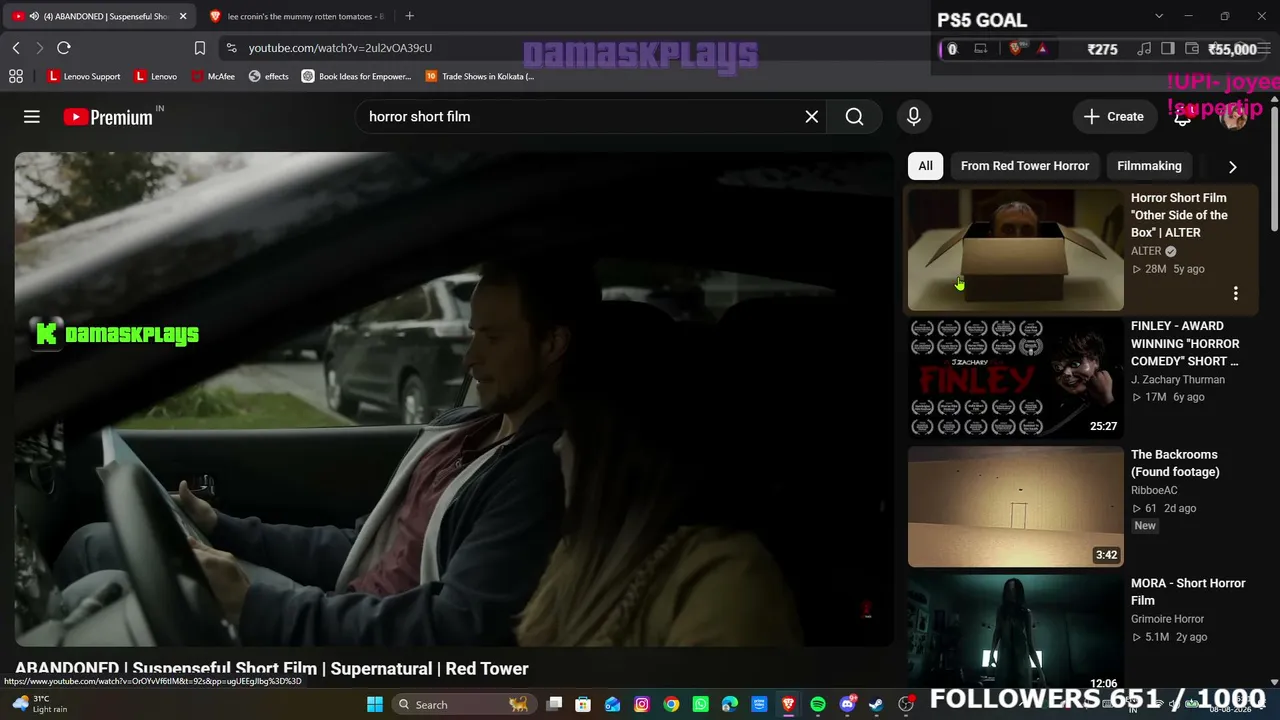Open YouTube notifications bell
1280x720 pixels.
(1182, 117)
